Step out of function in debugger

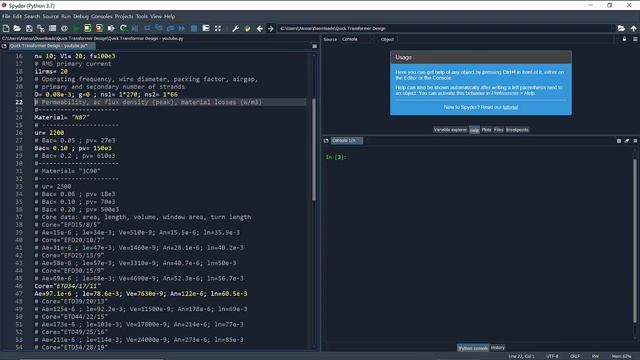[x=170, y=28]
